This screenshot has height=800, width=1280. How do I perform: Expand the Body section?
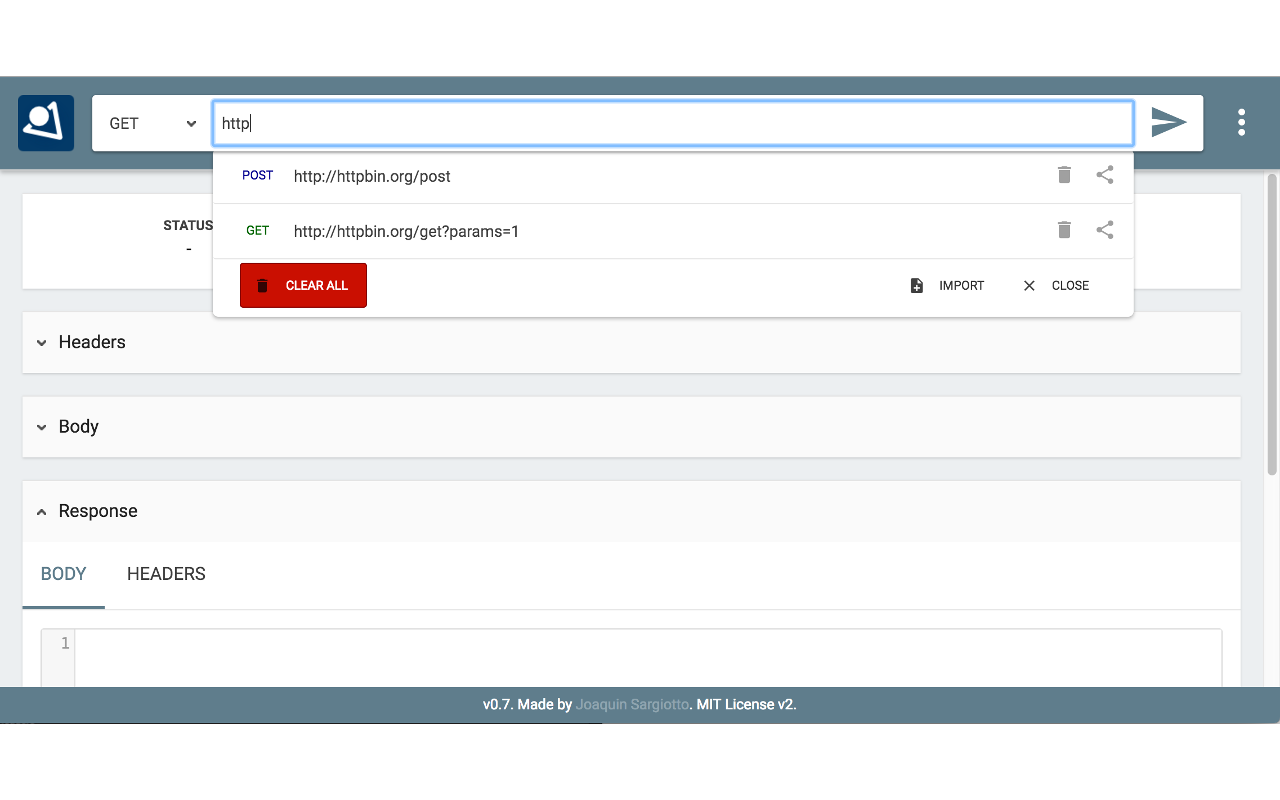click(631, 427)
